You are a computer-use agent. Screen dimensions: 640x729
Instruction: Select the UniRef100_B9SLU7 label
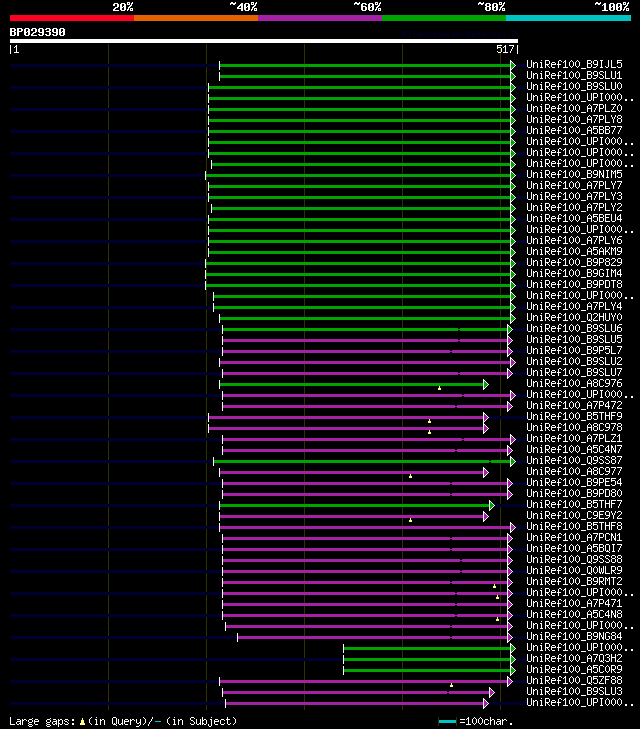(x=574, y=372)
